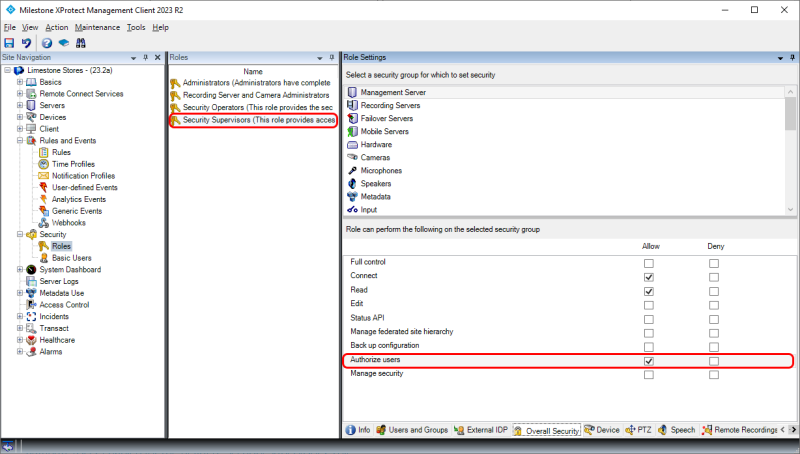This screenshot has height=454, width=800.
Task: Expand the Incidents tree node
Action: click(20, 317)
